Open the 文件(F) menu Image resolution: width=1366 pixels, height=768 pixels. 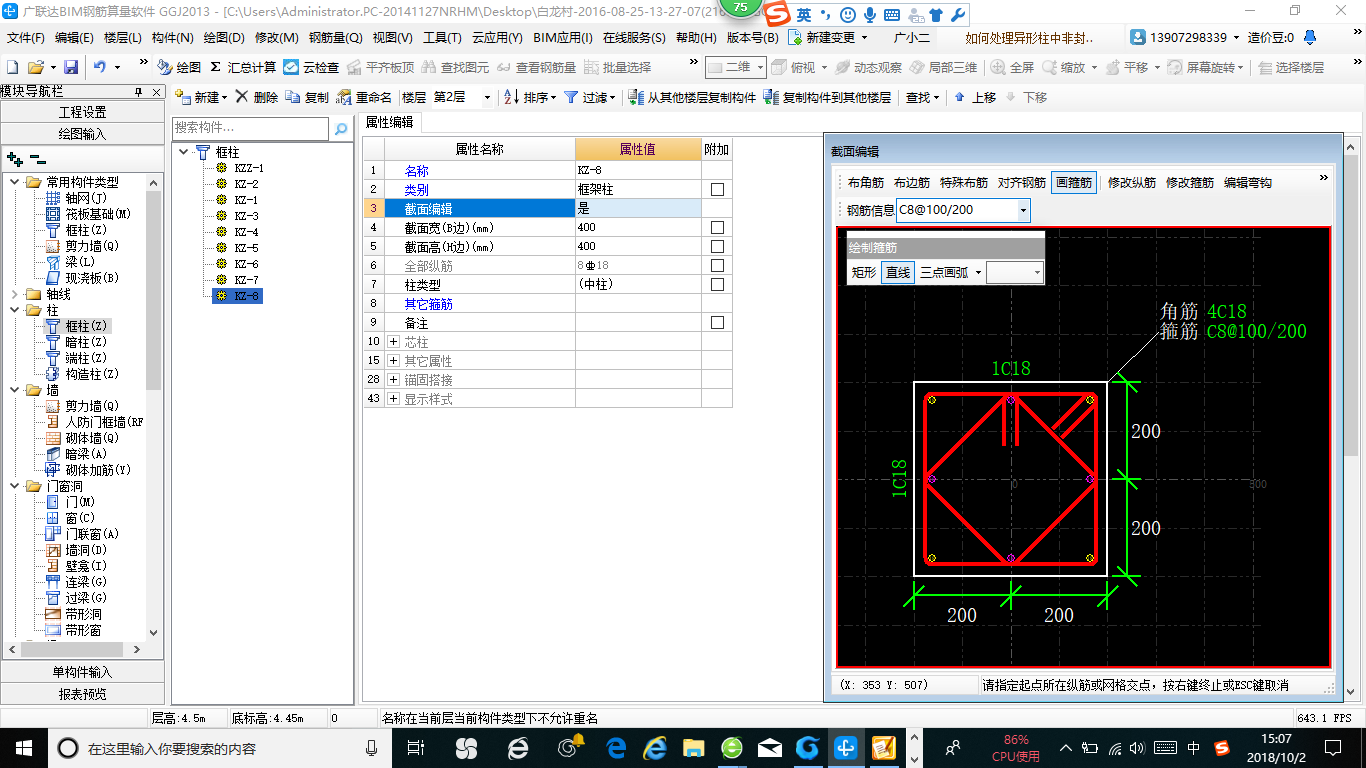coord(26,38)
